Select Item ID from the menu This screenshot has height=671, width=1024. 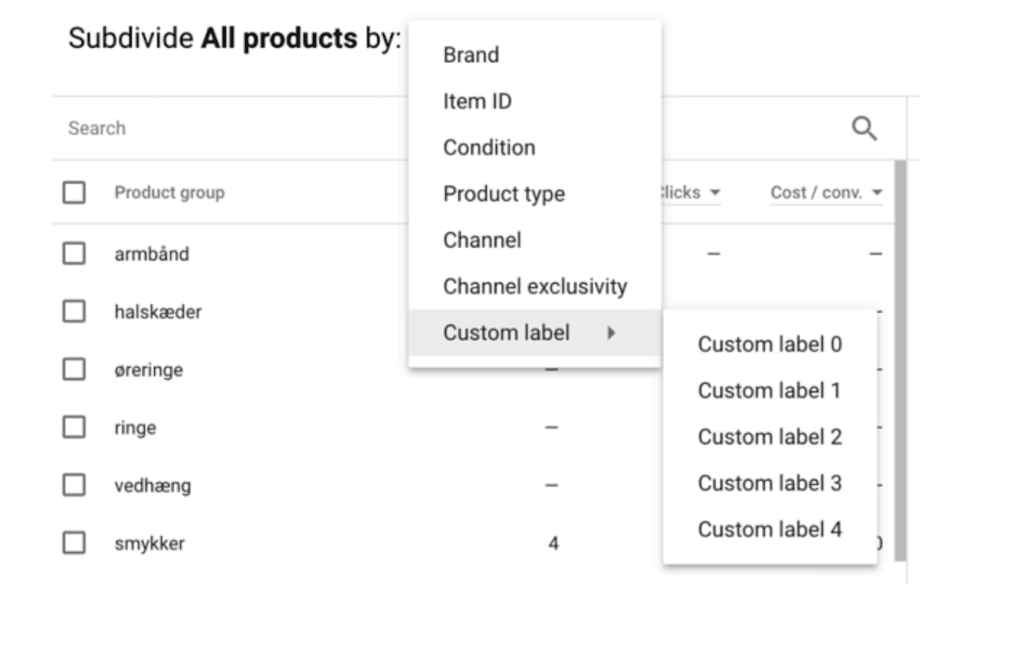click(477, 101)
